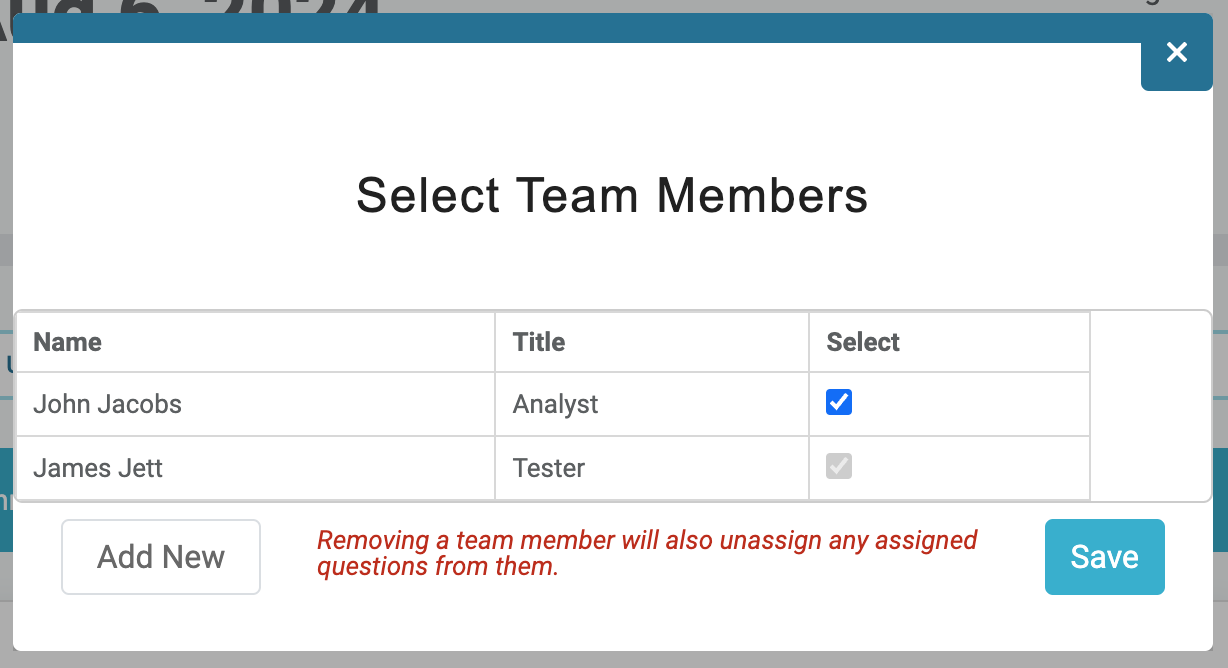
Task: Click the Analyst title cell
Action: point(652,404)
